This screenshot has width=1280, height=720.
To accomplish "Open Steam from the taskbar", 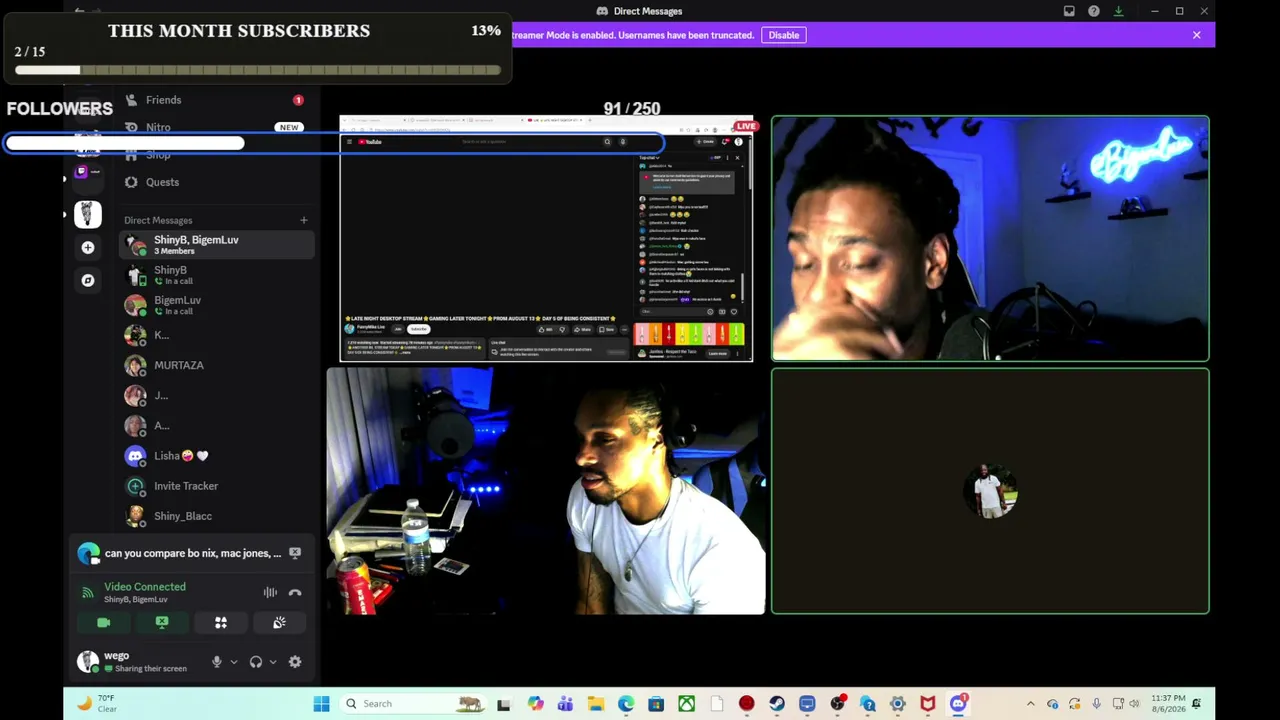I will pyautogui.click(x=777, y=704).
